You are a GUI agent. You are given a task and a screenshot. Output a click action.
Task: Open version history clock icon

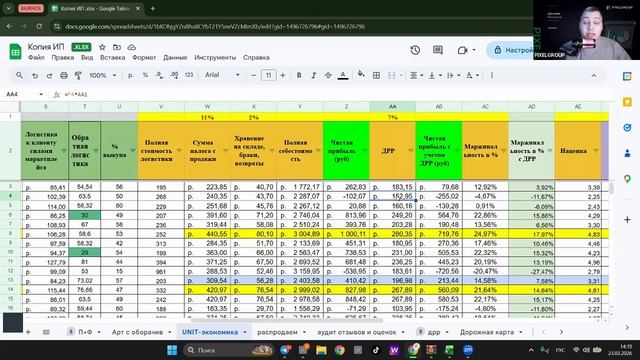pyautogui.click(x=415, y=50)
